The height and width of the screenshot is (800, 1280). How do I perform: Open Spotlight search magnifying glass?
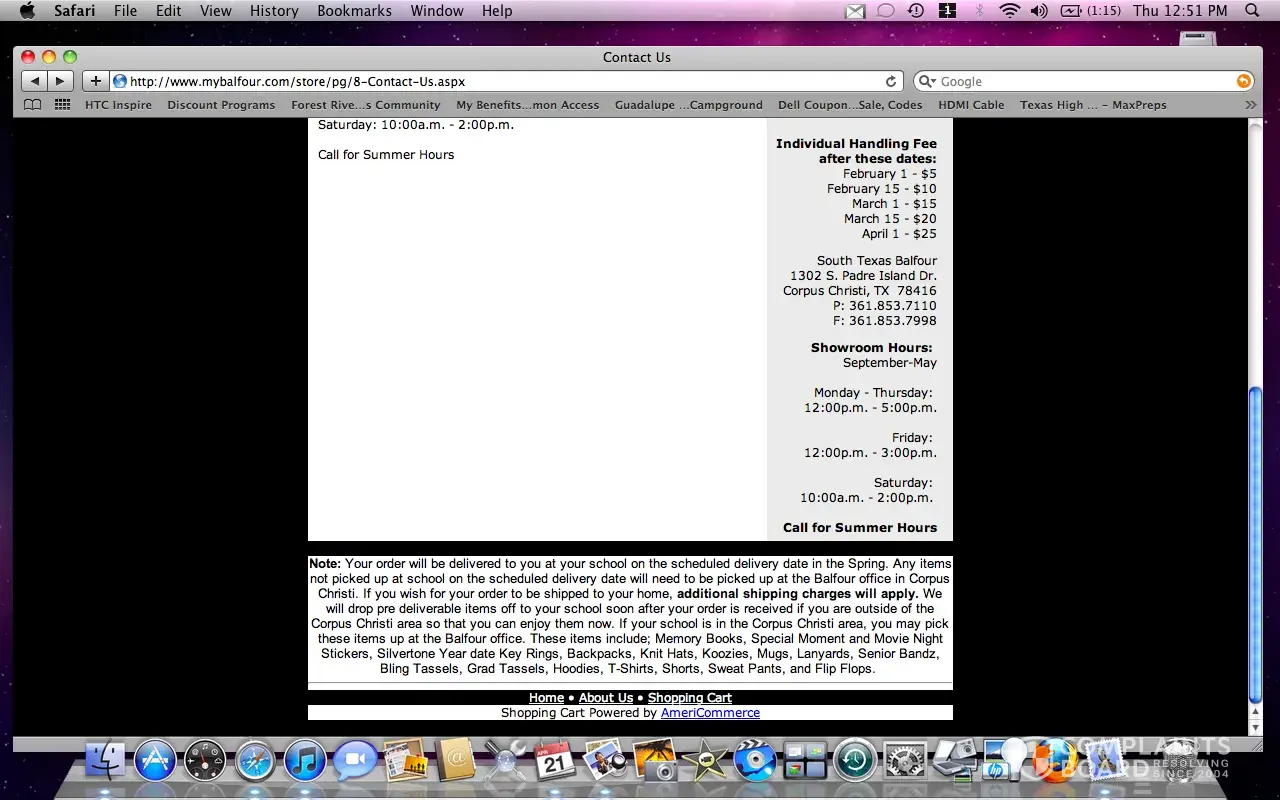[1252, 11]
